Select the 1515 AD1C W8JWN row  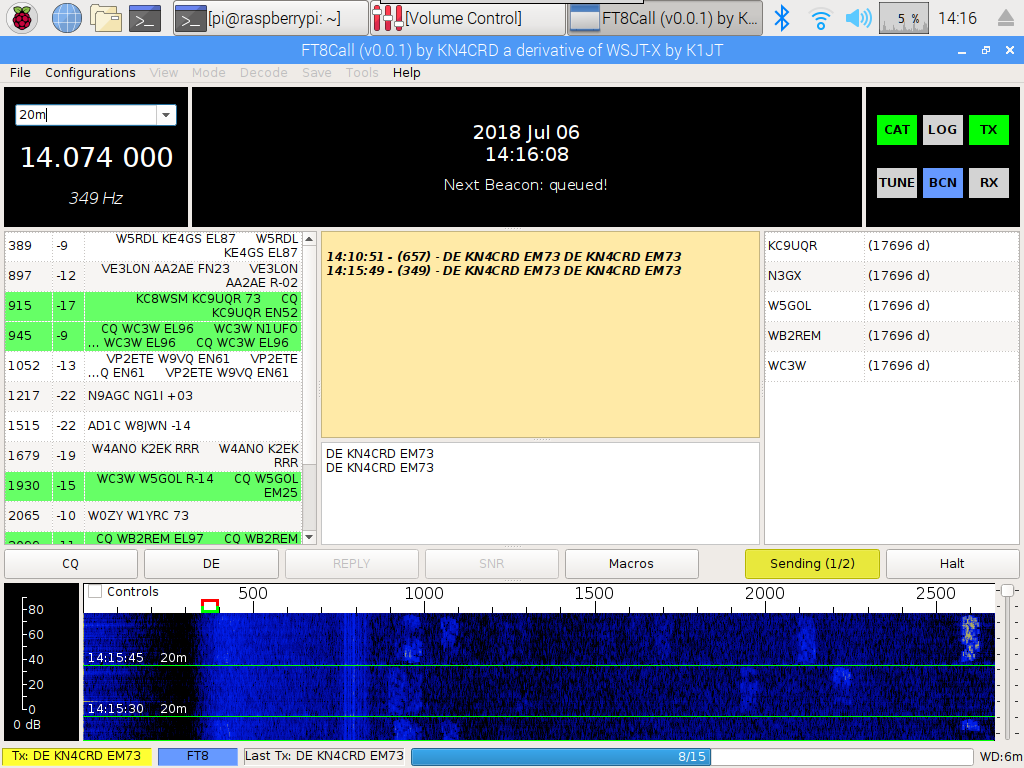click(153, 426)
